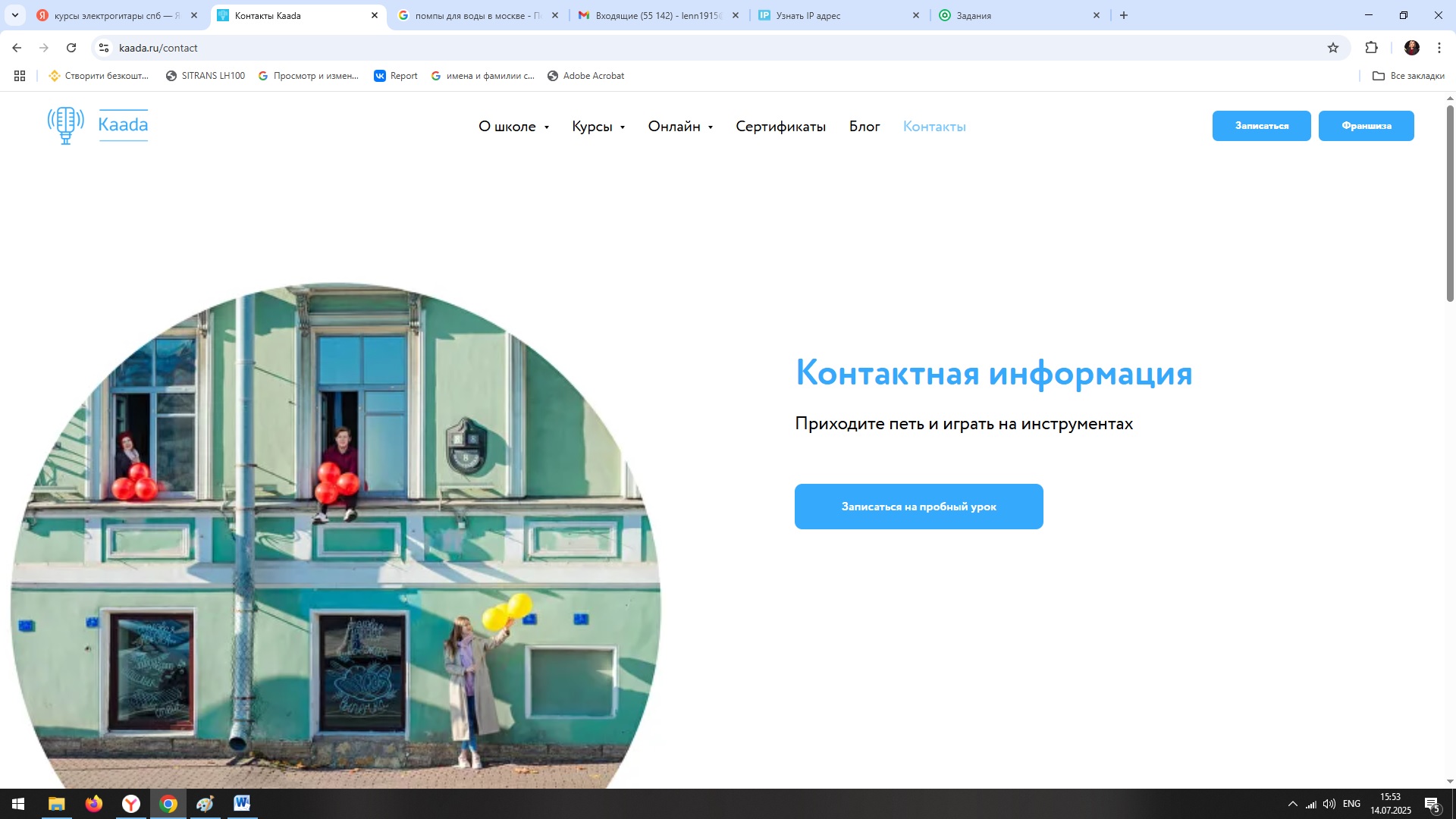Screen dimensions: 1456x819
Task: Open 'Adobe Acrobat' bookmark
Action: [x=585, y=76]
